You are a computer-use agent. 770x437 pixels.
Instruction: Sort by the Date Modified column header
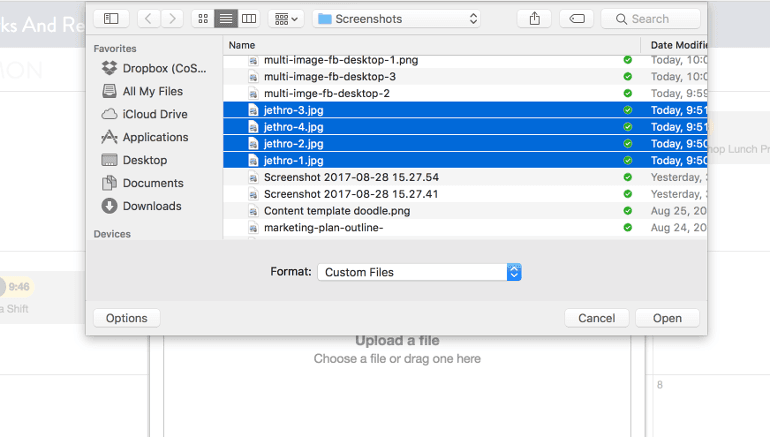coord(678,45)
